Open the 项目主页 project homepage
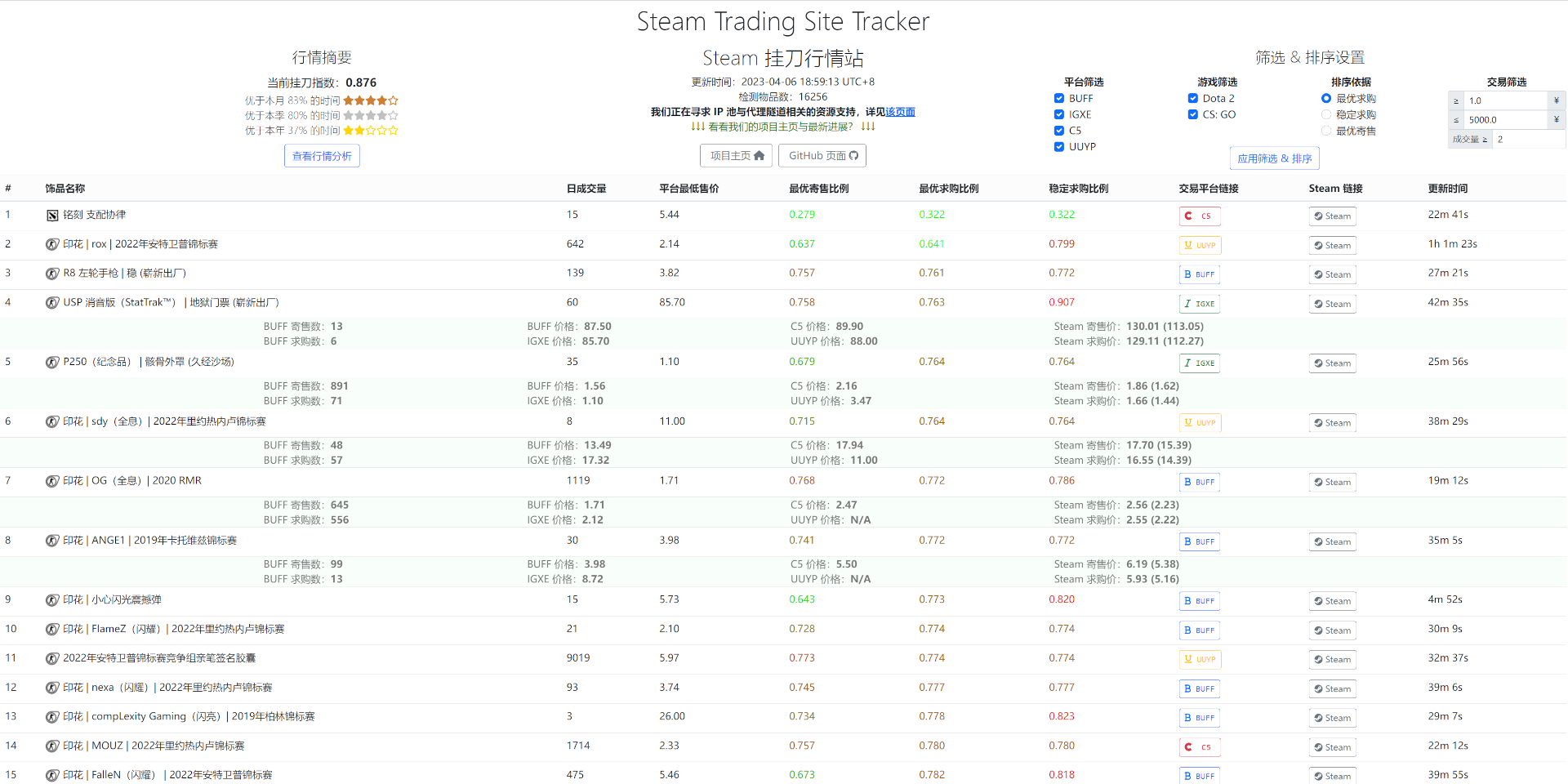This screenshot has height=784, width=1568. 736,156
